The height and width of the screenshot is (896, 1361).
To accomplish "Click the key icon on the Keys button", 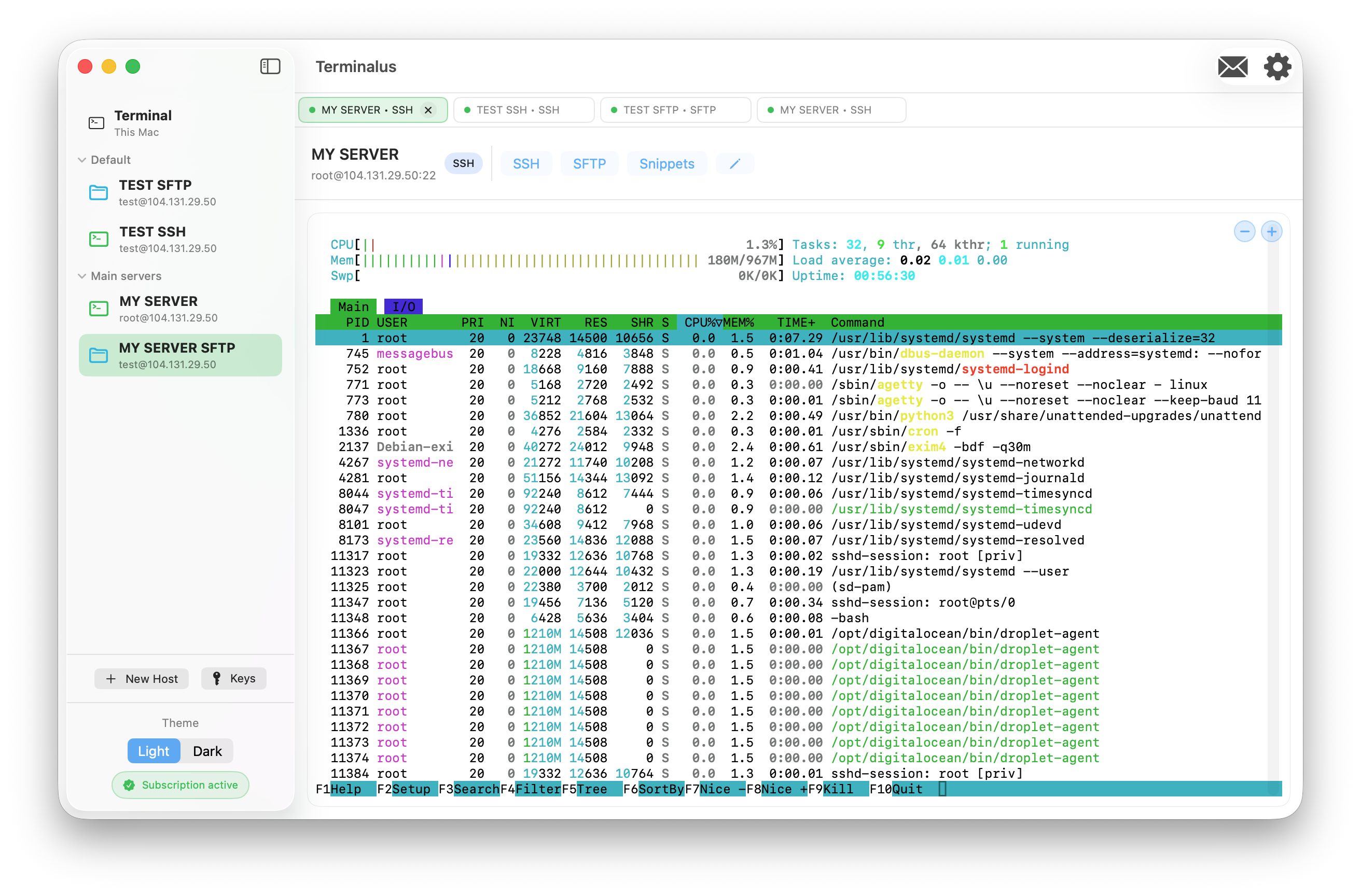I will pyautogui.click(x=217, y=678).
